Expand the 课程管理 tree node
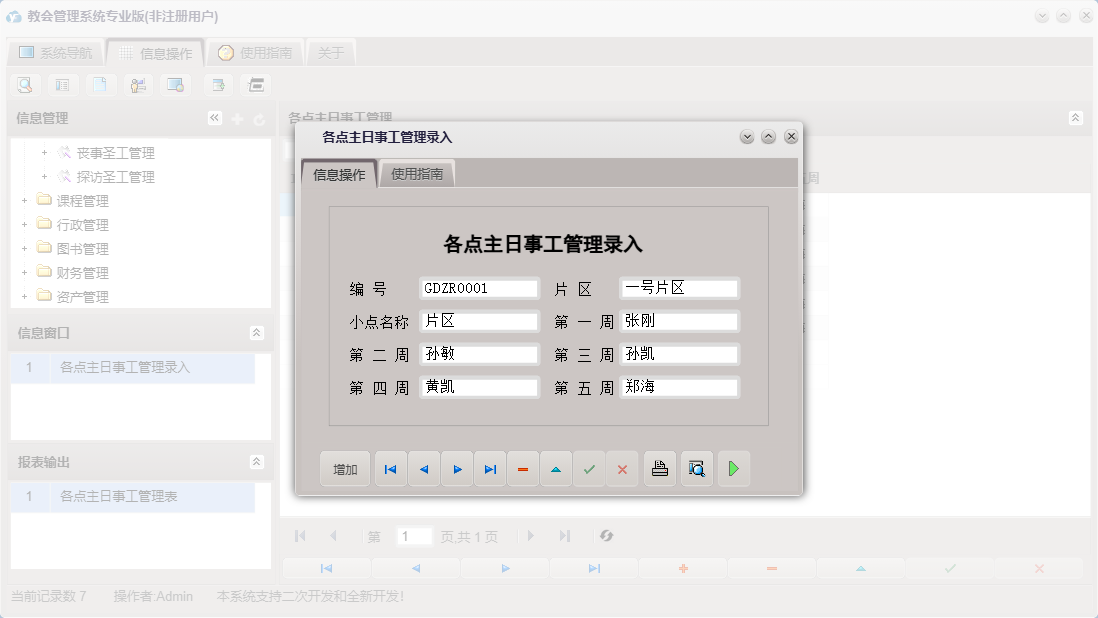The width and height of the screenshot is (1098, 618). (x=23, y=200)
